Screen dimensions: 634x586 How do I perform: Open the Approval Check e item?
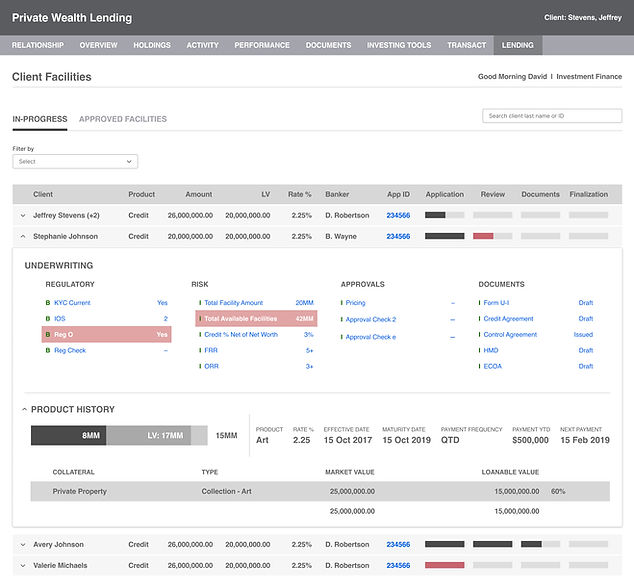pyautogui.click(x=371, y=337)
